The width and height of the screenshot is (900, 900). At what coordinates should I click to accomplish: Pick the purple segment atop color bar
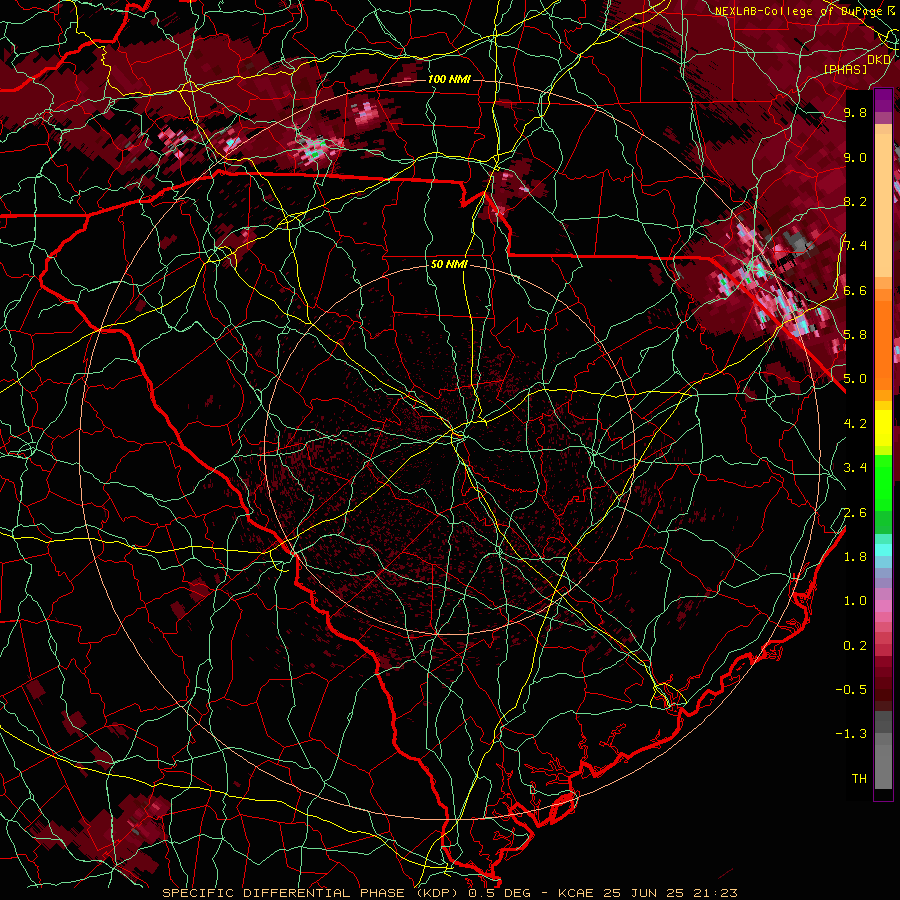[883, 101]
